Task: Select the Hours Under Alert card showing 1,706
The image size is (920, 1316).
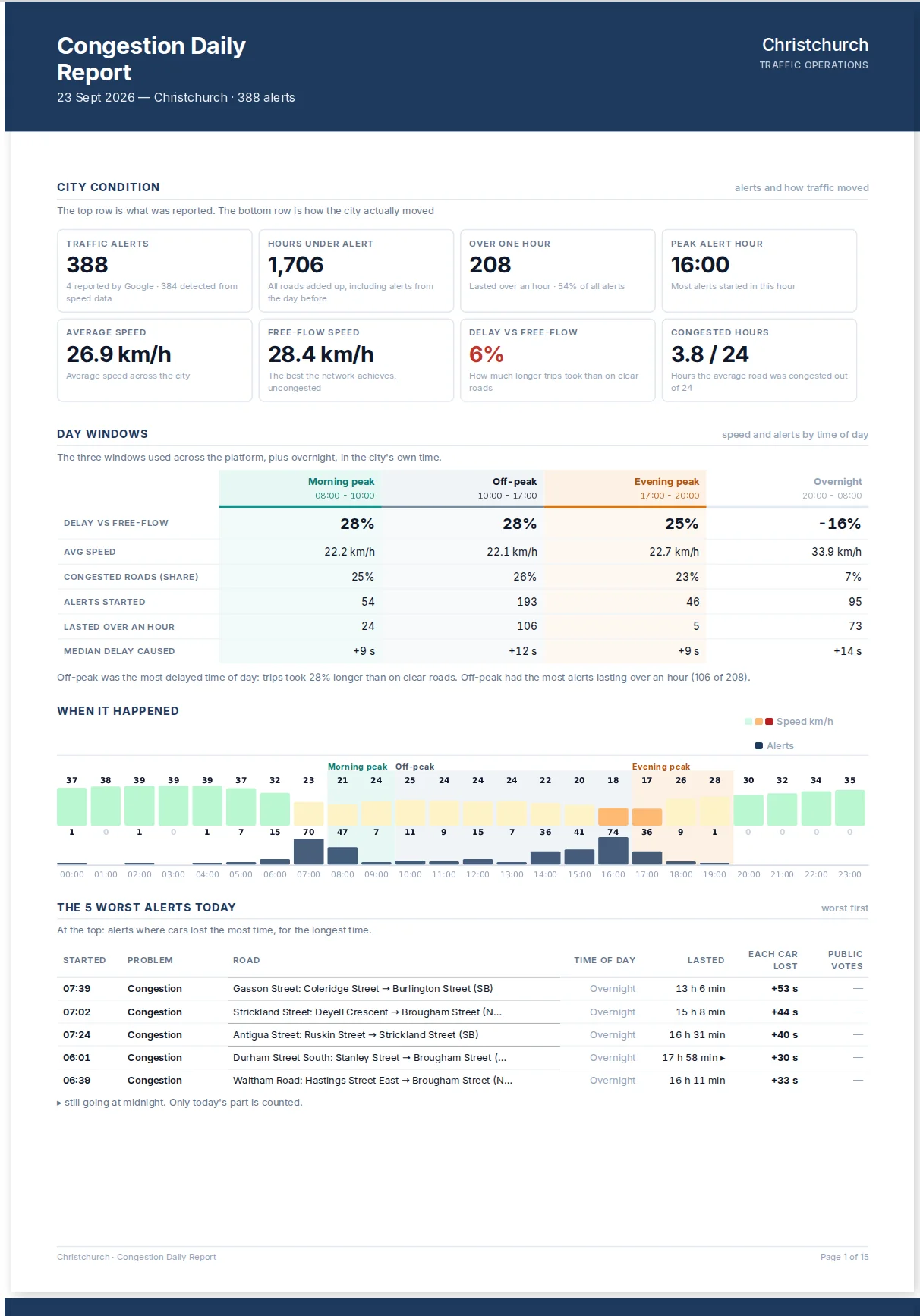Action: click(356, 271)
